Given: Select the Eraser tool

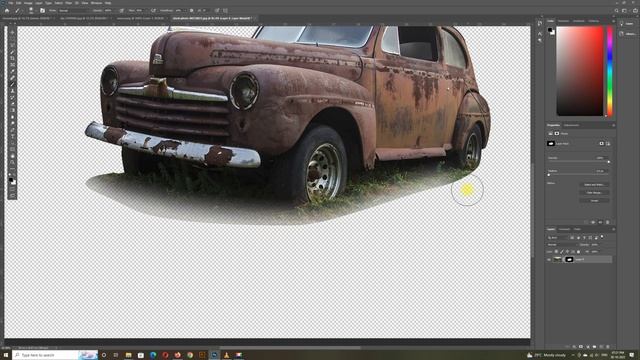Looking at the screenshot, I should [12, 104].
